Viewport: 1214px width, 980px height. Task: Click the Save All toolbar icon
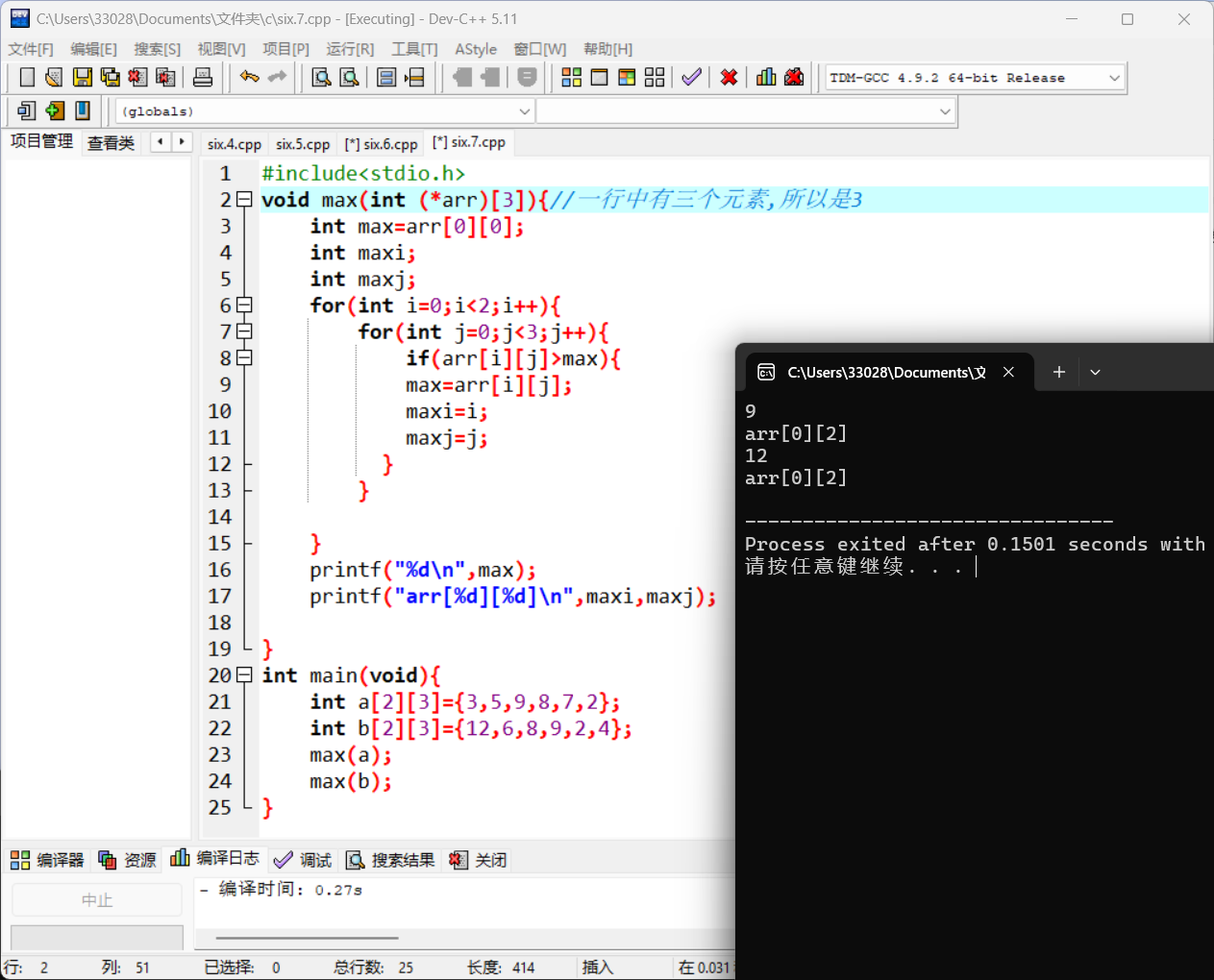click(111, 78)
